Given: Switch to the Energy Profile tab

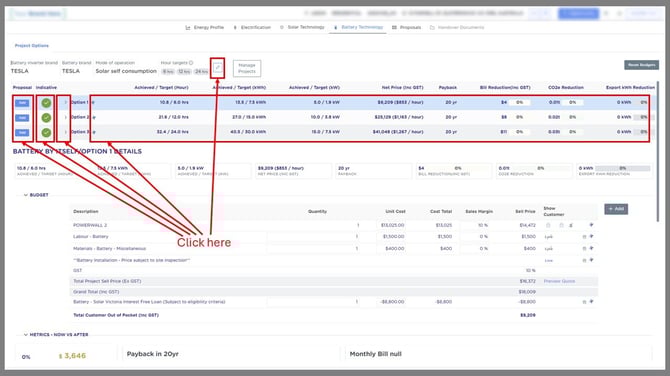Looking at the screenshot, I should click(205, 27).
